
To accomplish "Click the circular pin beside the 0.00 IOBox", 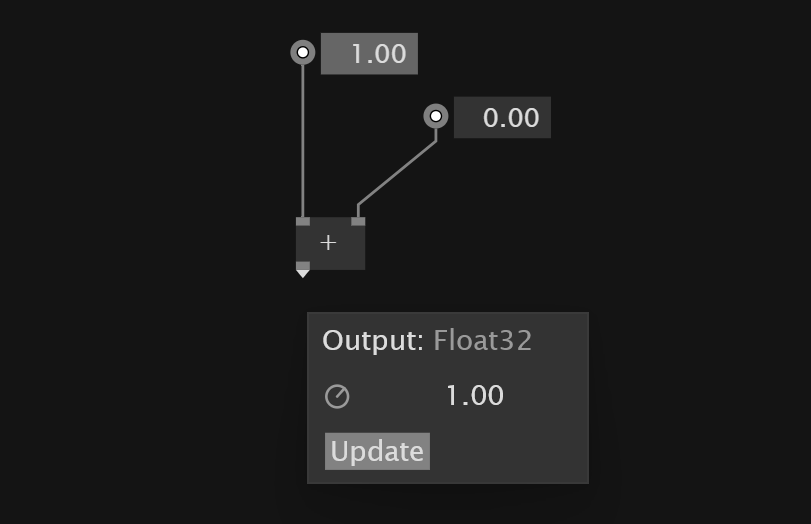I will point(436,116).
